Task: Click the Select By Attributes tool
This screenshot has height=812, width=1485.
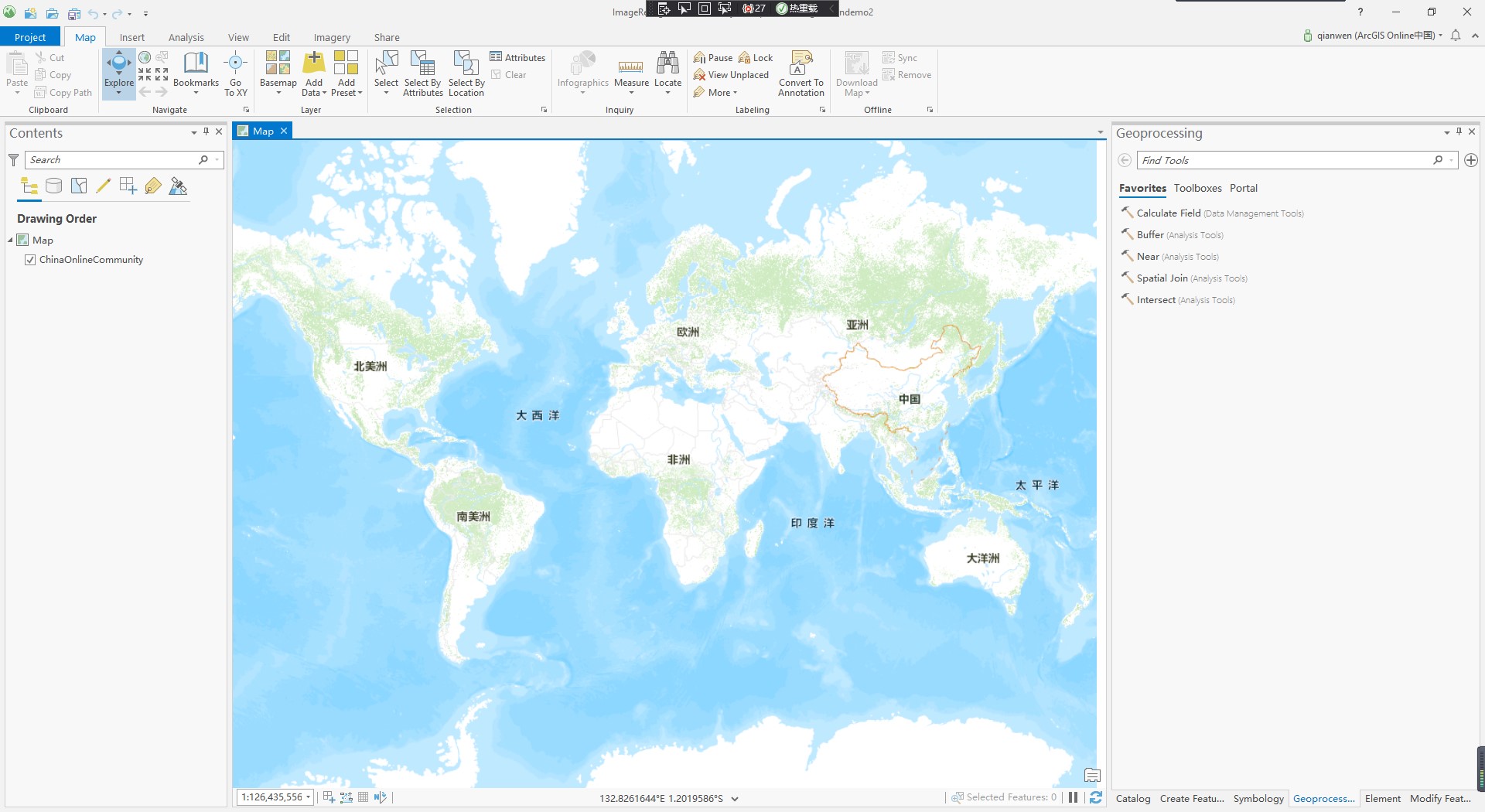Action: (x=422, y=73)
